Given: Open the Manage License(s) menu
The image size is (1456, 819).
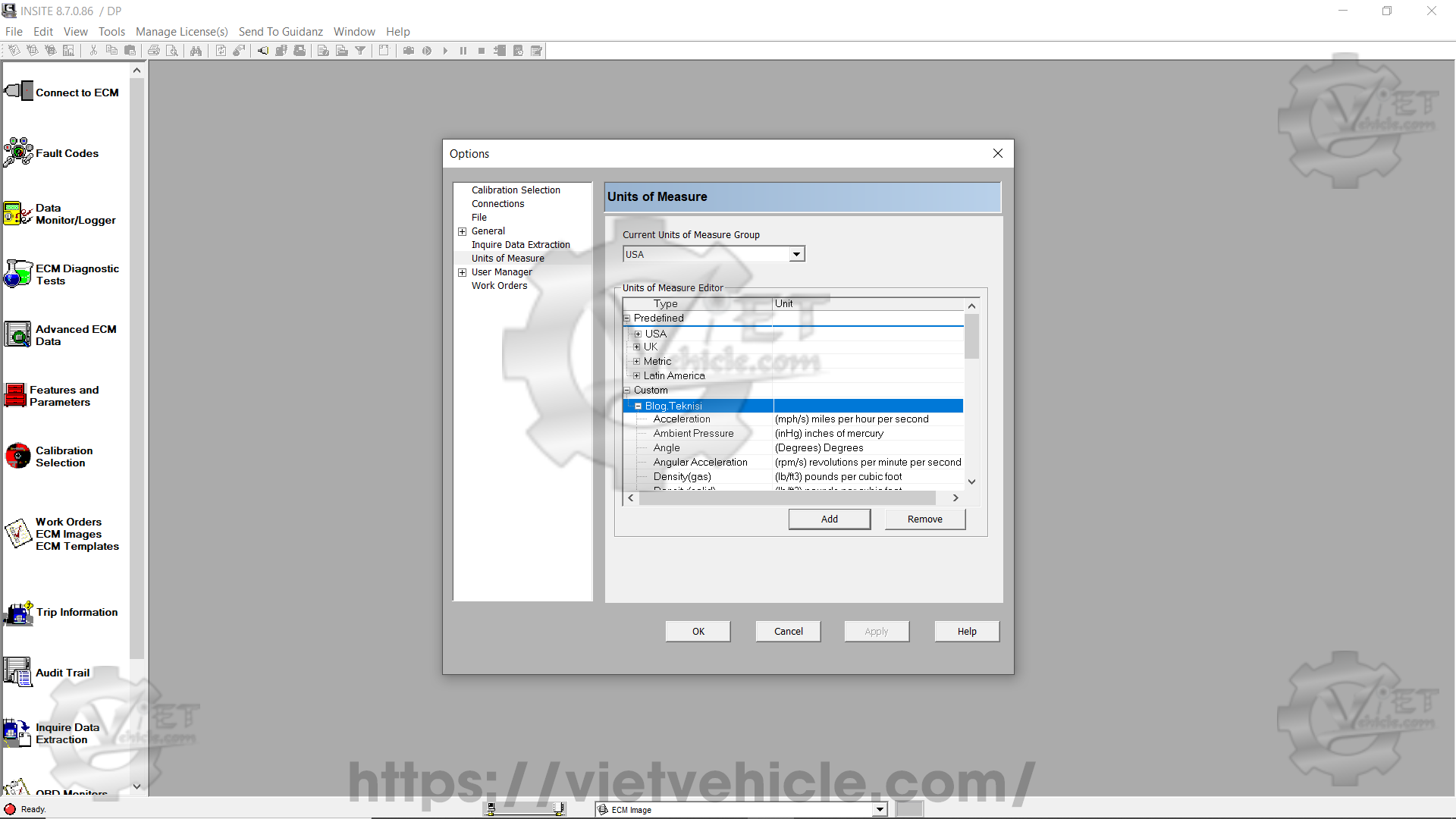Looking at the screenshot, I should (x=181, y=31).
